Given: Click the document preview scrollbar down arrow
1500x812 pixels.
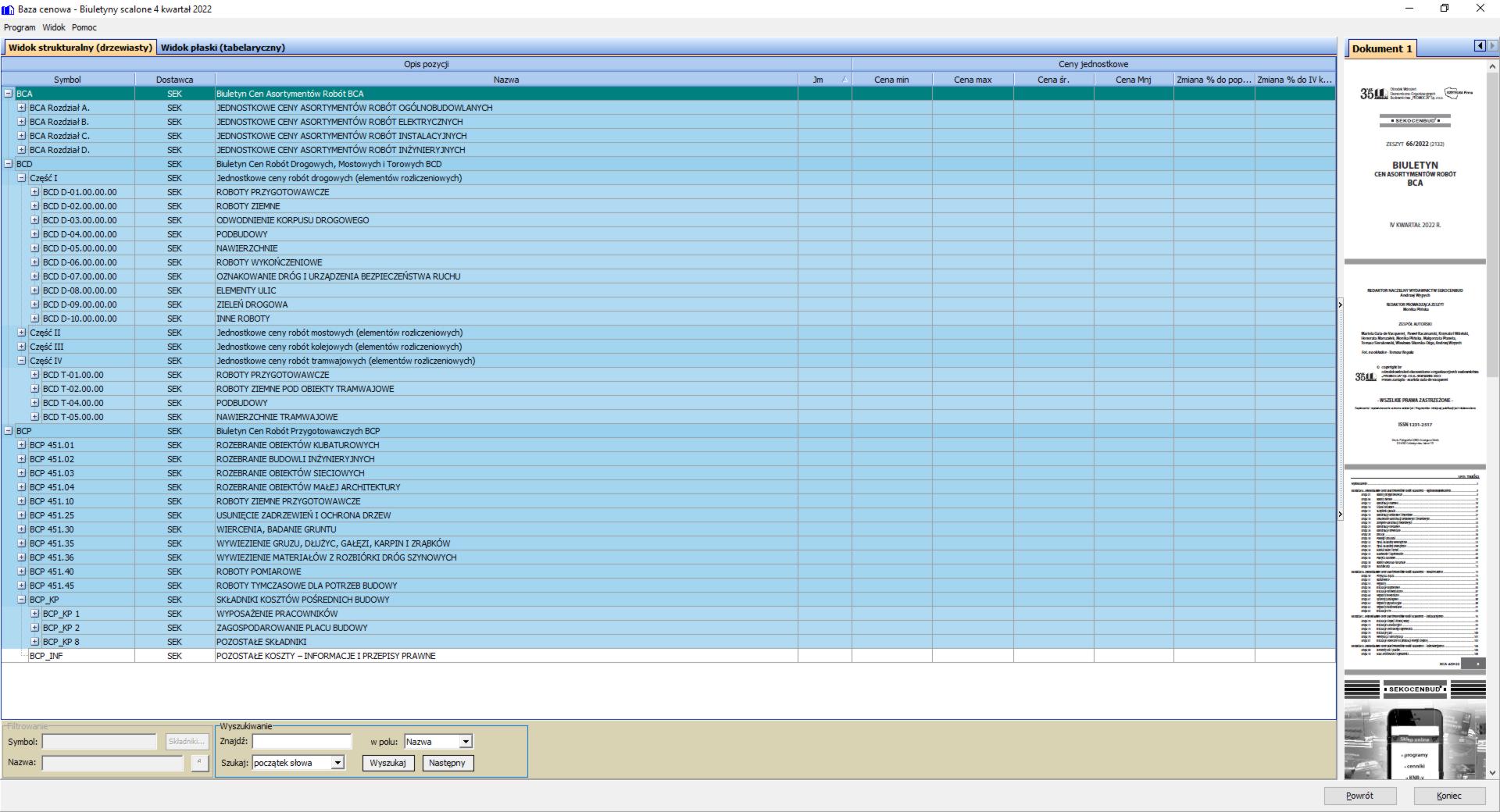Looking at the screenshot, I should pyautogui.click(x=1493, y=773).
